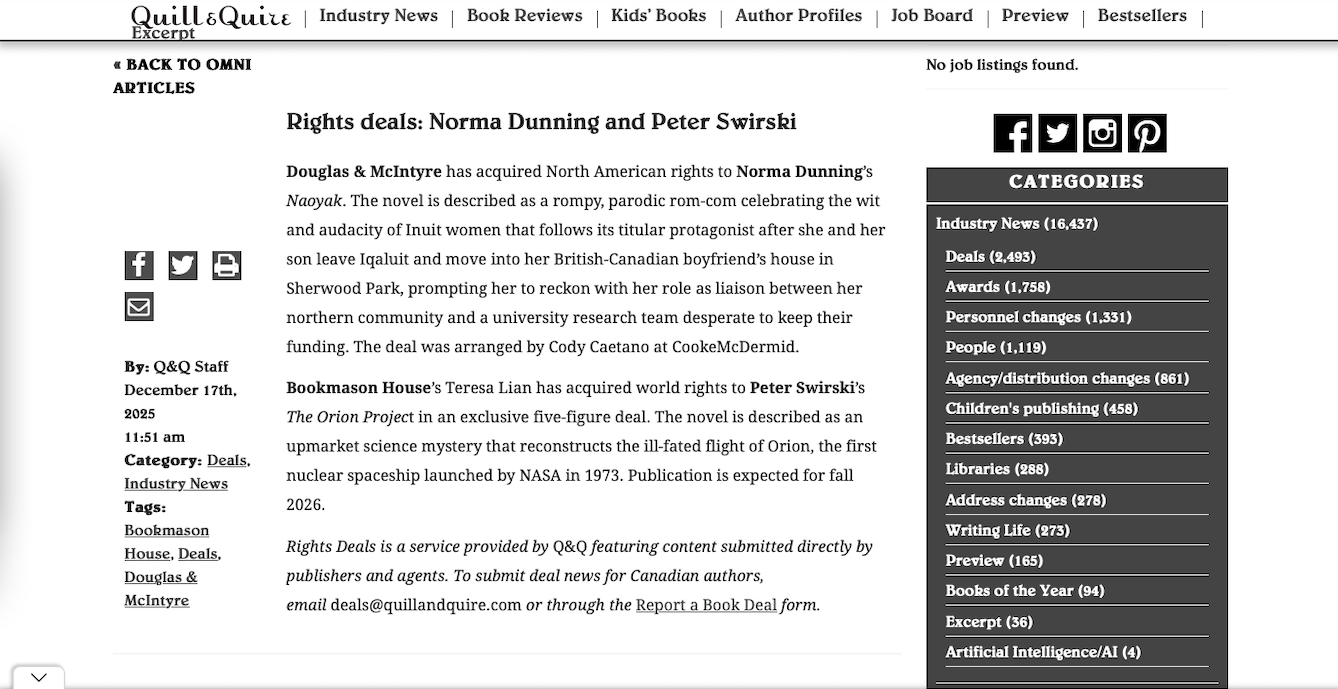The height and width of the screenshot is (689, 1338).
Task: Print the article using printer icon
Action: point(227,265)
